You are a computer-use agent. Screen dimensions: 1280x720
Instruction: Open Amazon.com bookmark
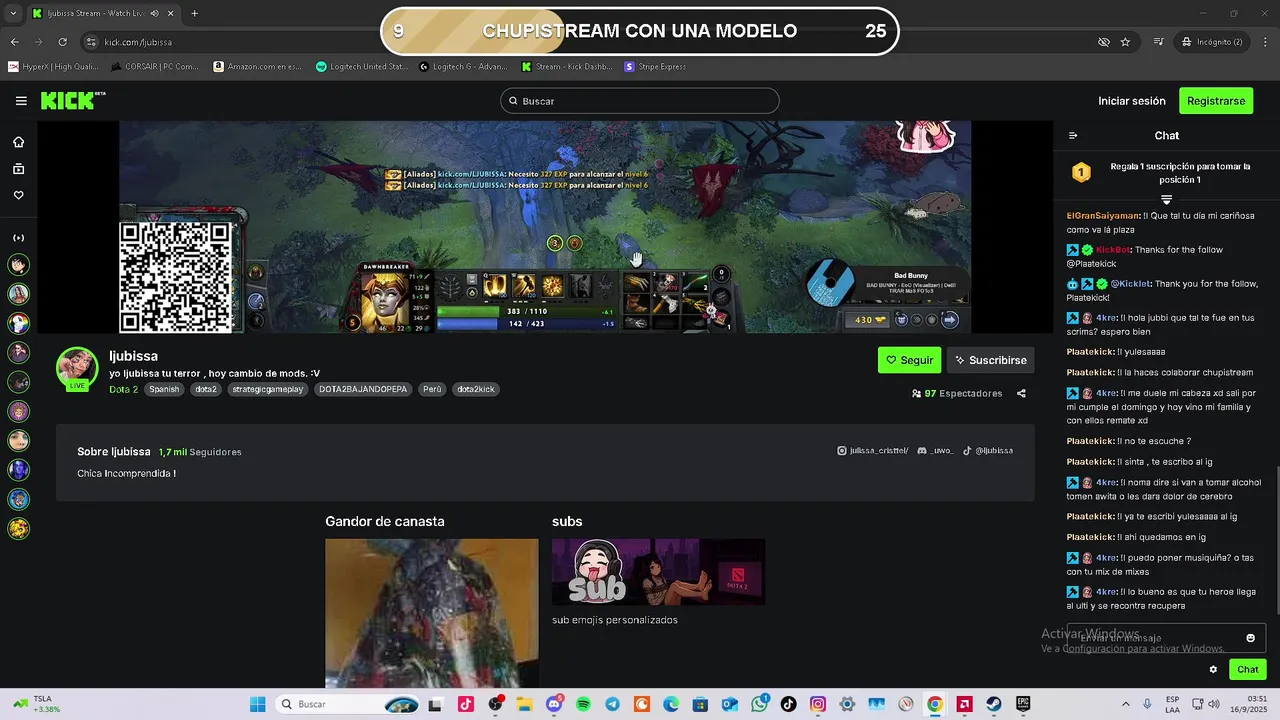click(258, 67)
